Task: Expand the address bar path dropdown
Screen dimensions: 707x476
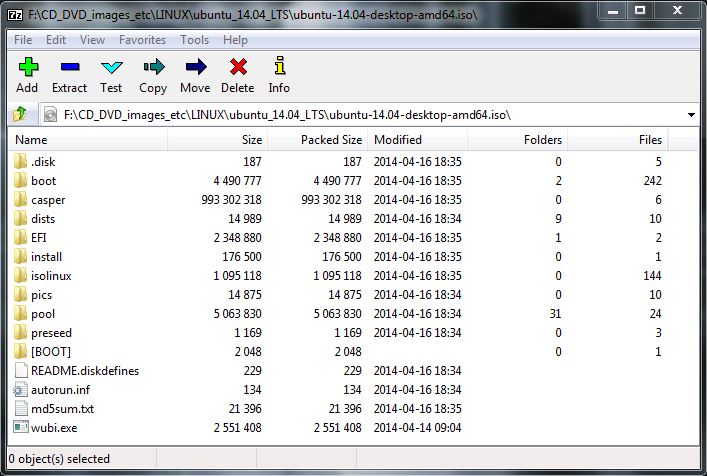Action: click(x=691, y=115)
